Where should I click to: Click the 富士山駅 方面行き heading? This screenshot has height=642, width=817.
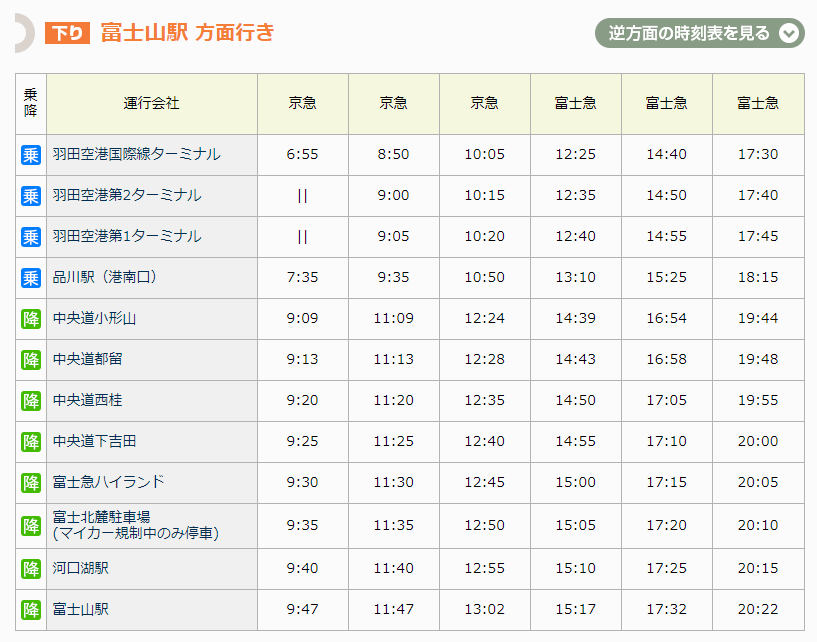pyautogui.click(x=187, y=32)
